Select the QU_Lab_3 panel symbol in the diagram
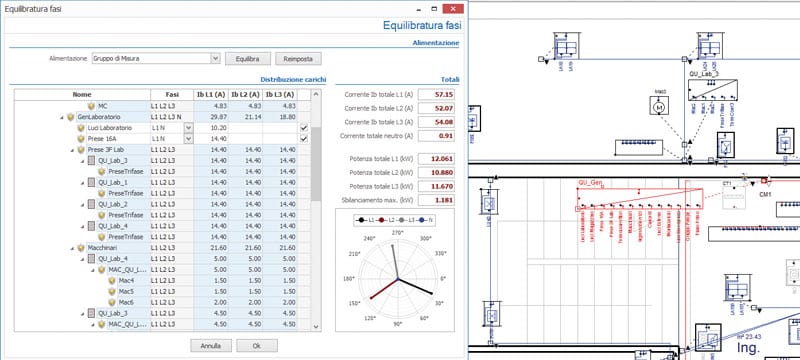800x360 pixels. click(712, 90)
